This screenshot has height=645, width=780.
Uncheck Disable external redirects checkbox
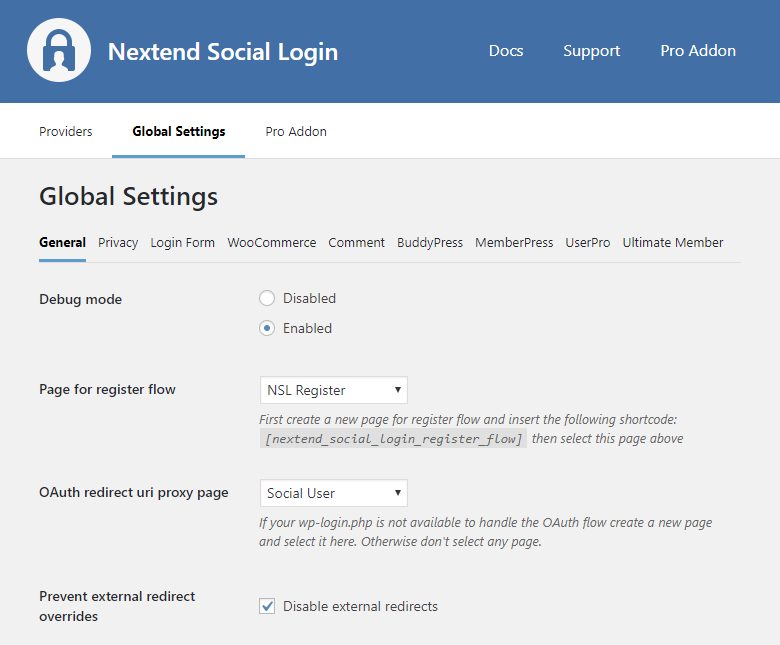(267, 606)
